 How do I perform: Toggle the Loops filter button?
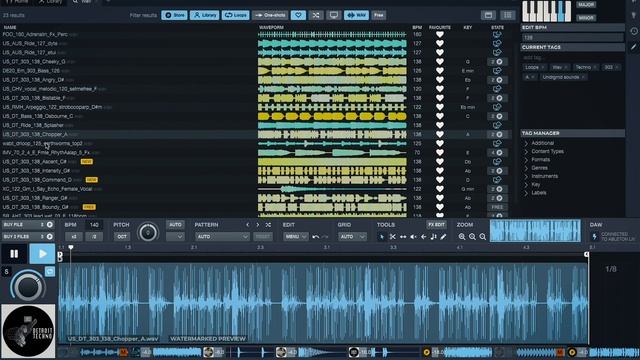tap(236, 15)
